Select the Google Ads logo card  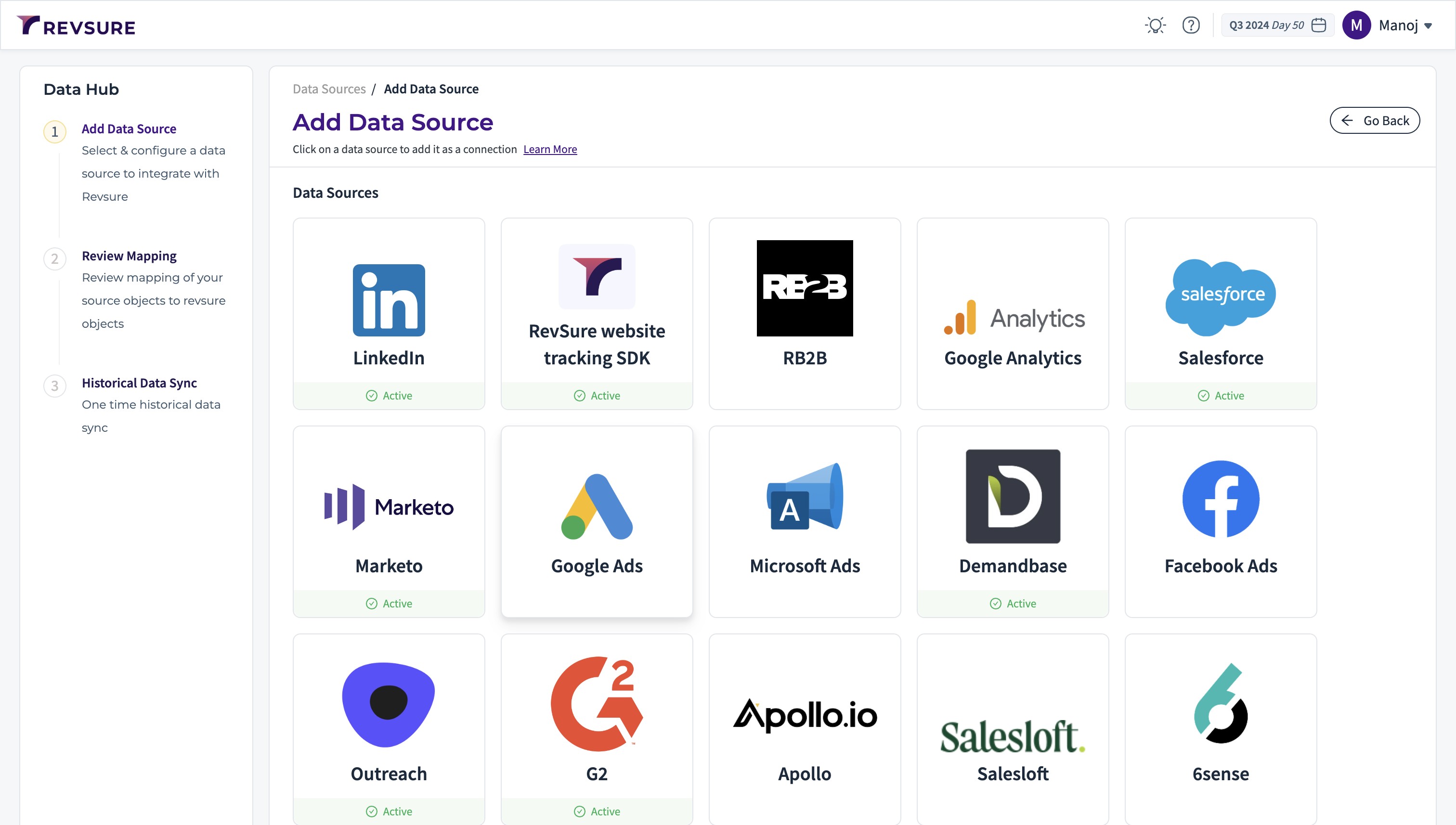pos(596,506)
